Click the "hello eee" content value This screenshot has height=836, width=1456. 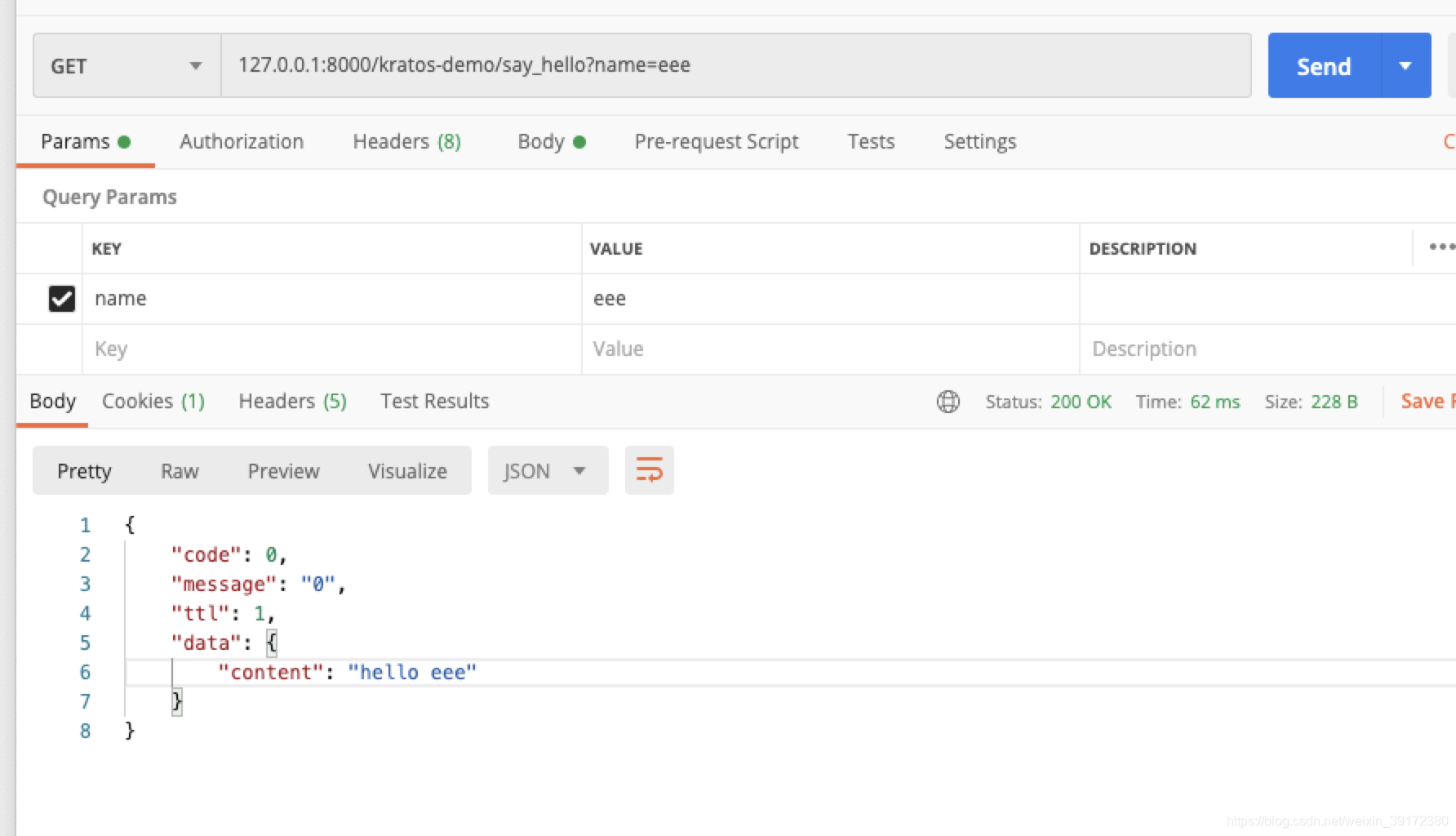click(x=412, y=673)
